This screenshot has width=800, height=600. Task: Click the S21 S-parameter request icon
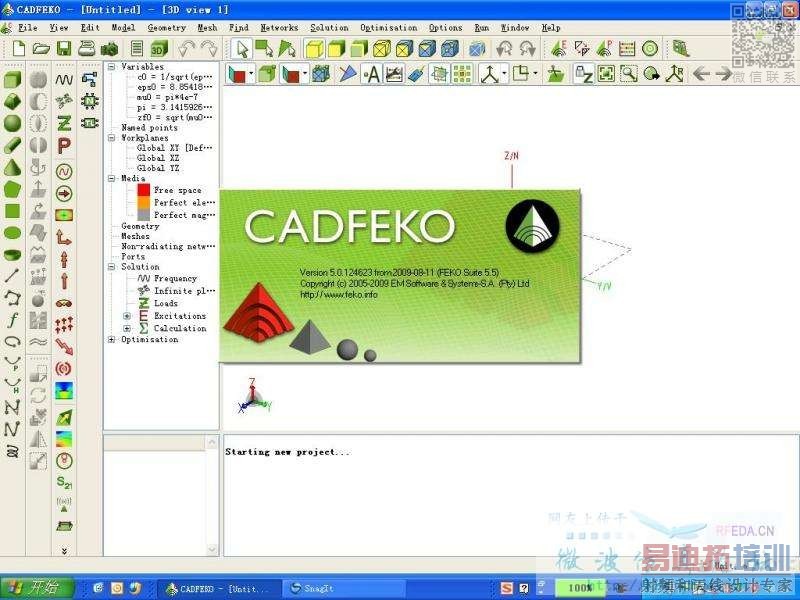coord(64,482)
